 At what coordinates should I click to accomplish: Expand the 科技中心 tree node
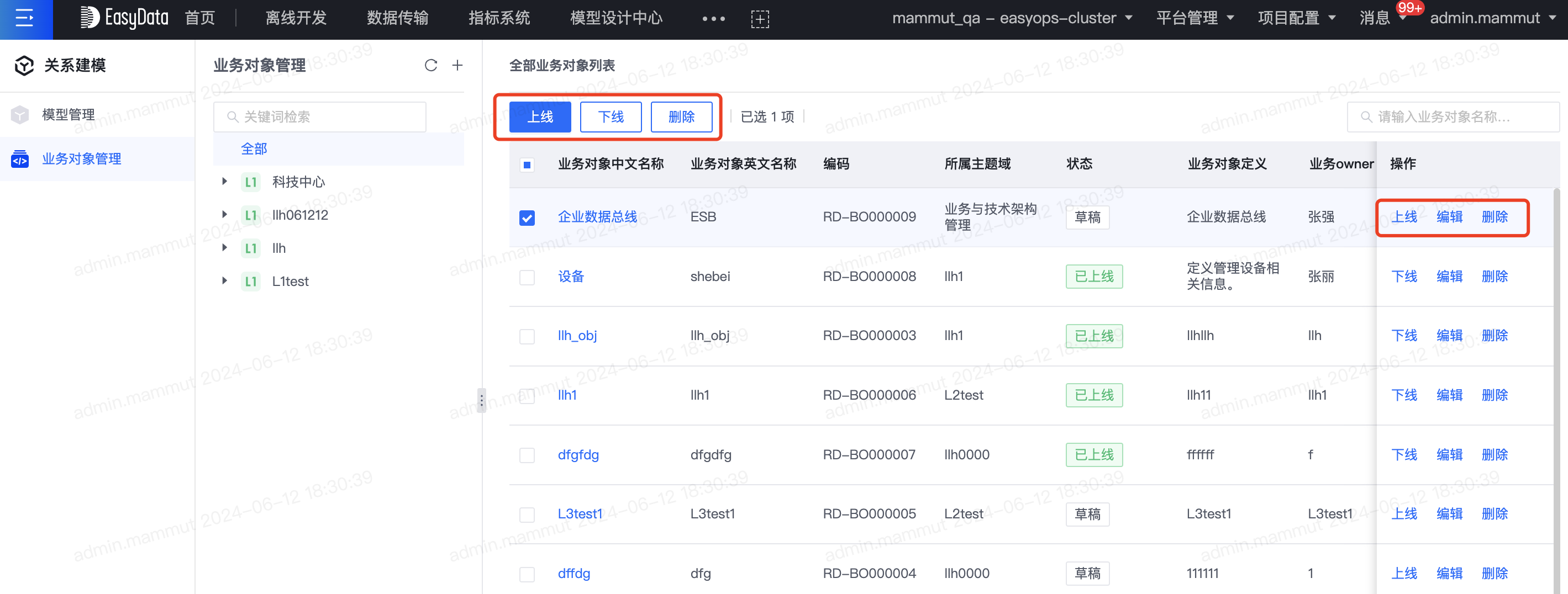click(225, 181)
